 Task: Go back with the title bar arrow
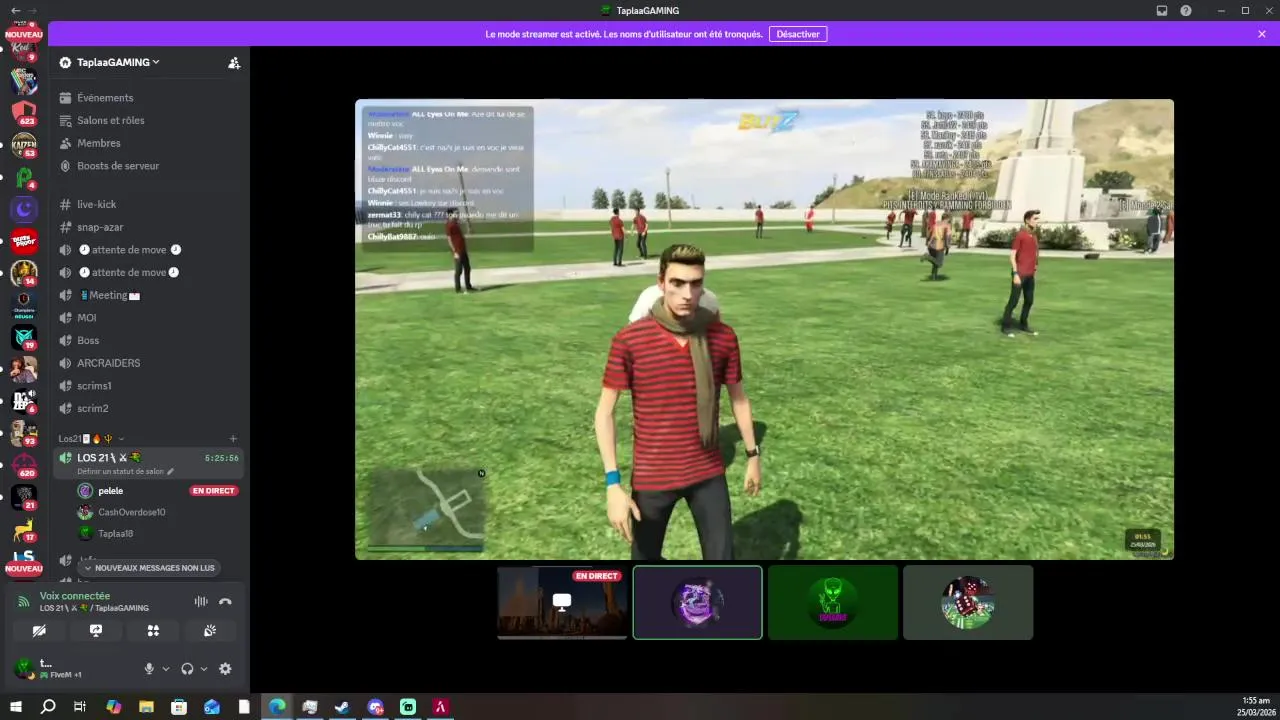tap(14, 10)
